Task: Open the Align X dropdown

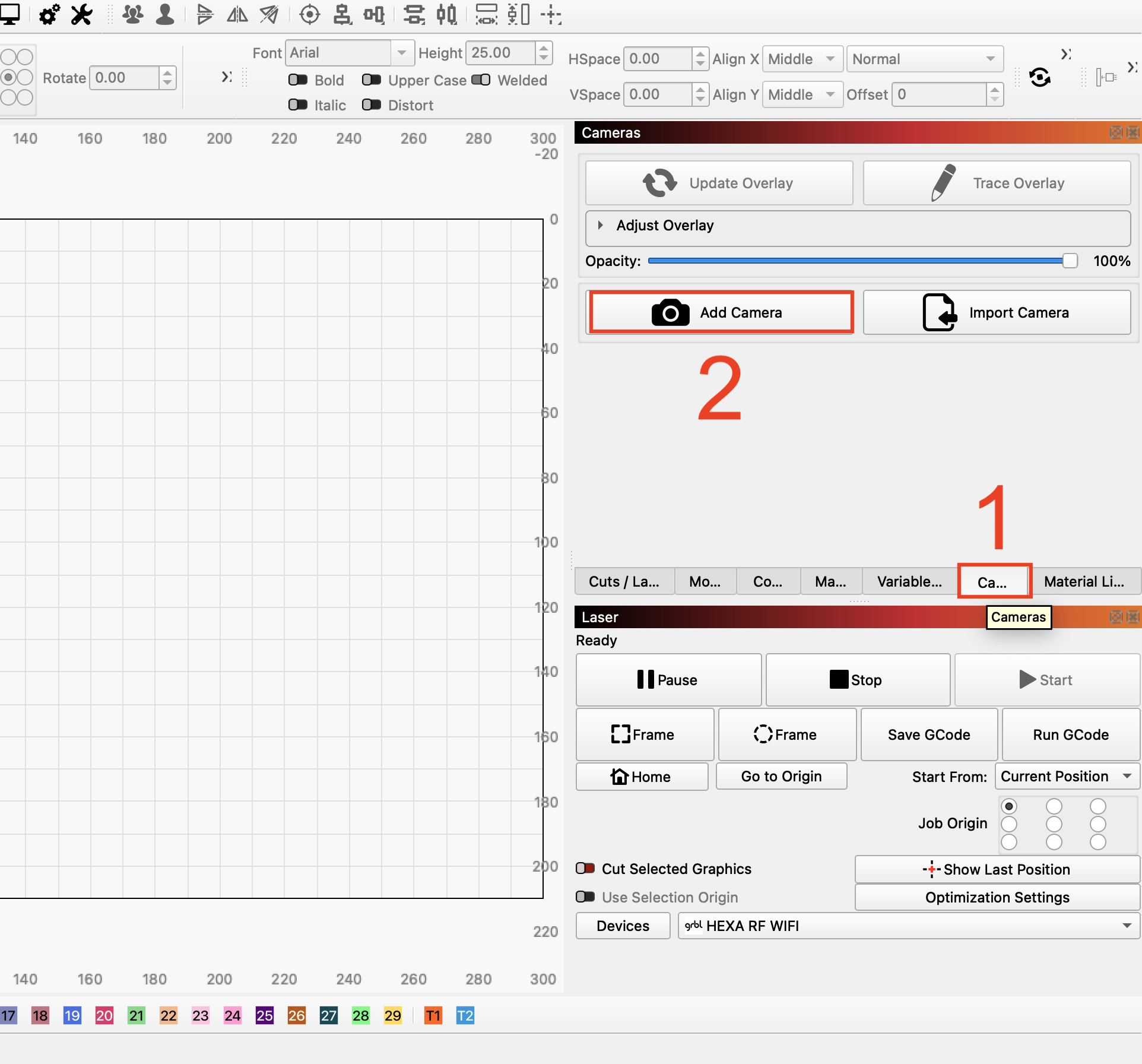Action: pos(802,59)
